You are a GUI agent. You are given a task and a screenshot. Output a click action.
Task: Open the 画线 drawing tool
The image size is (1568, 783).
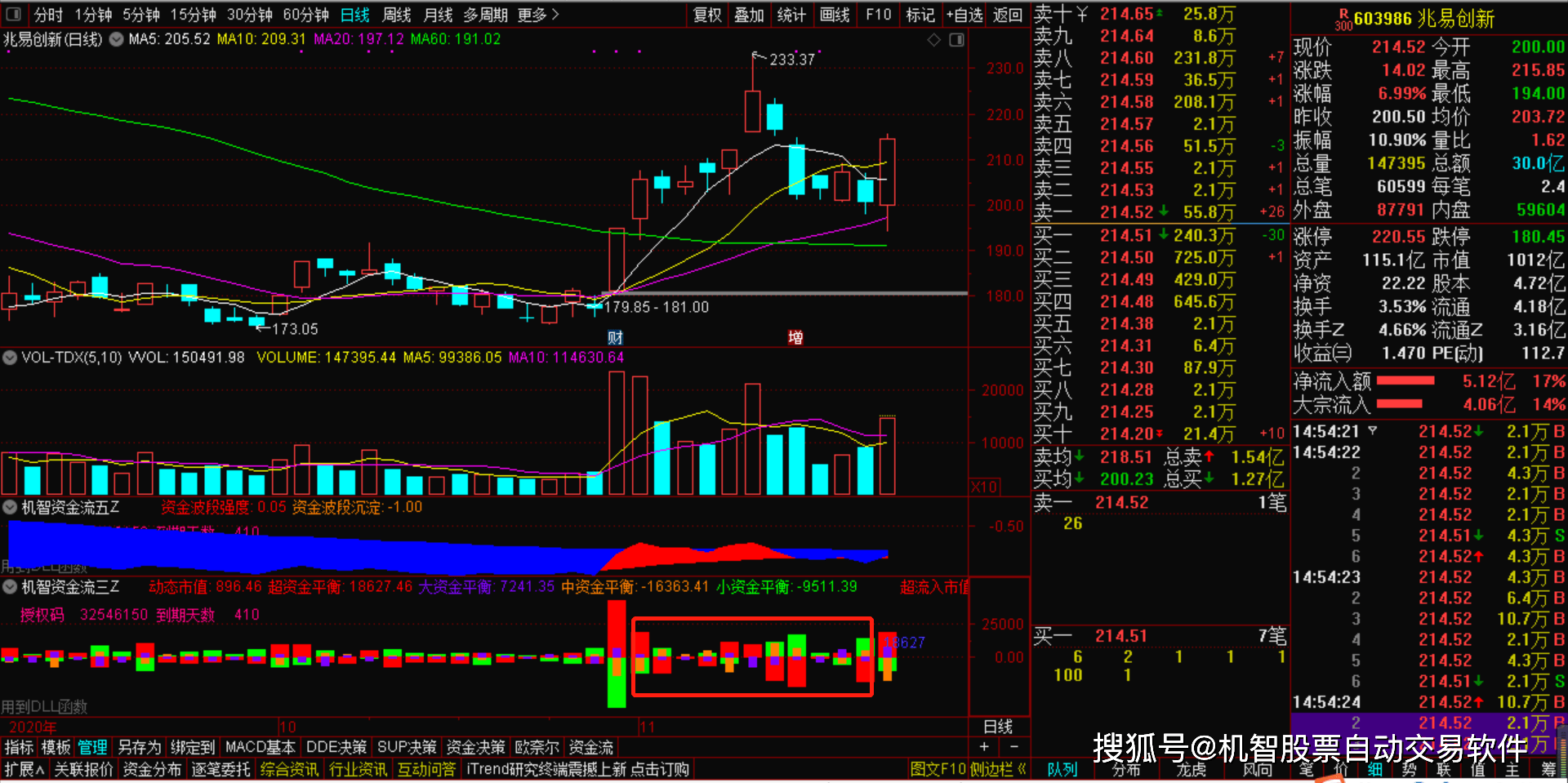(x=835, y=15)
